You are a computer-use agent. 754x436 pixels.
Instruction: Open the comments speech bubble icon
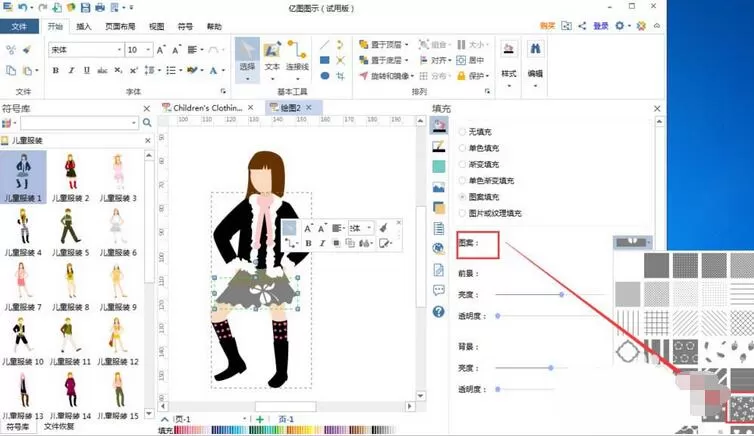click(x=439, y=290)
